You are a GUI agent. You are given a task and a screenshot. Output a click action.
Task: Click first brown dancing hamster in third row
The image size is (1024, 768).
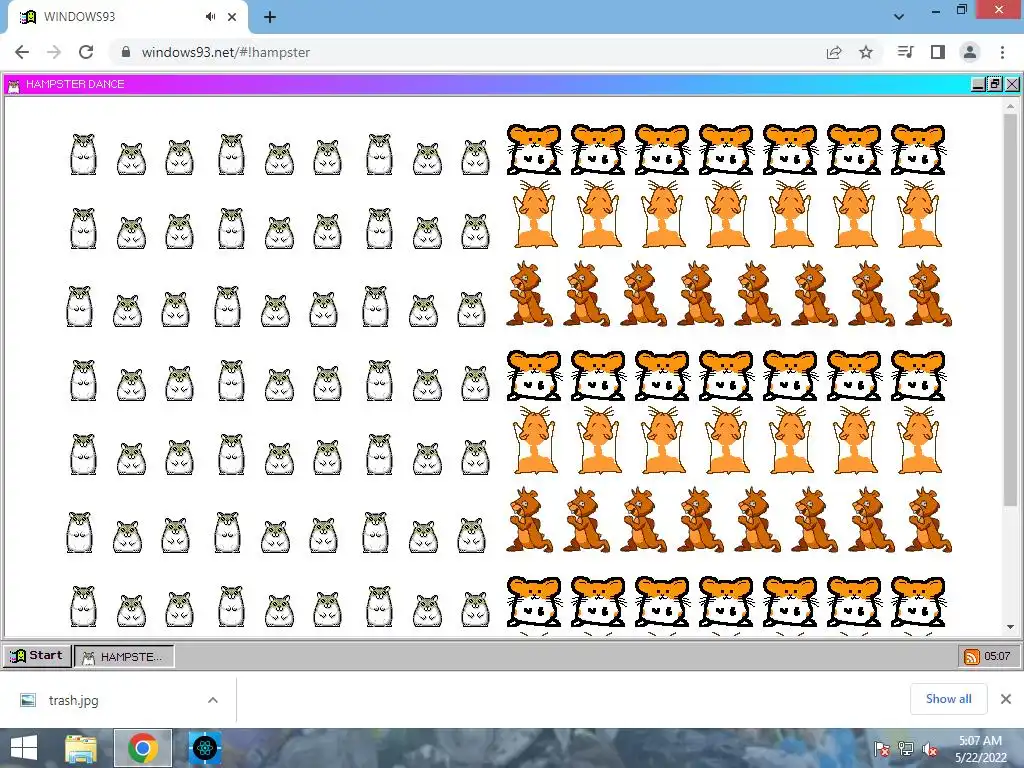(x=529, y=294)
